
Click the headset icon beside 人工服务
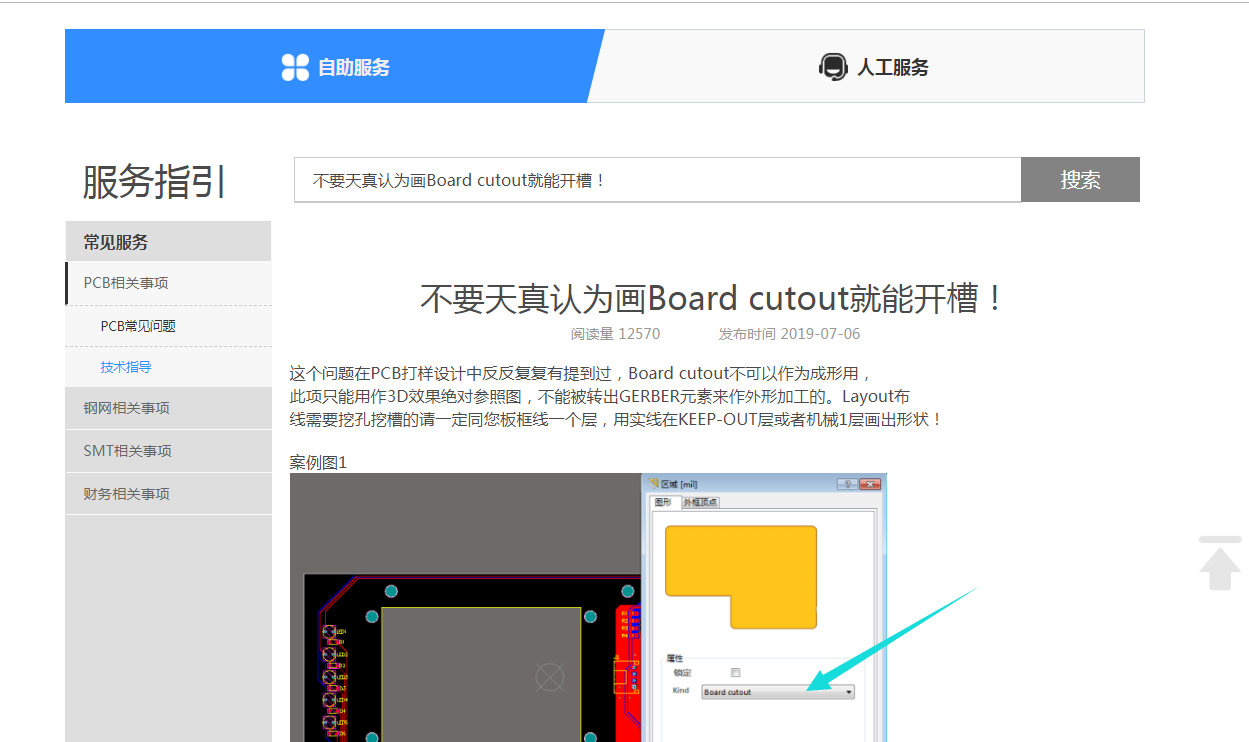pyautogui.click(x=832, y=67)
